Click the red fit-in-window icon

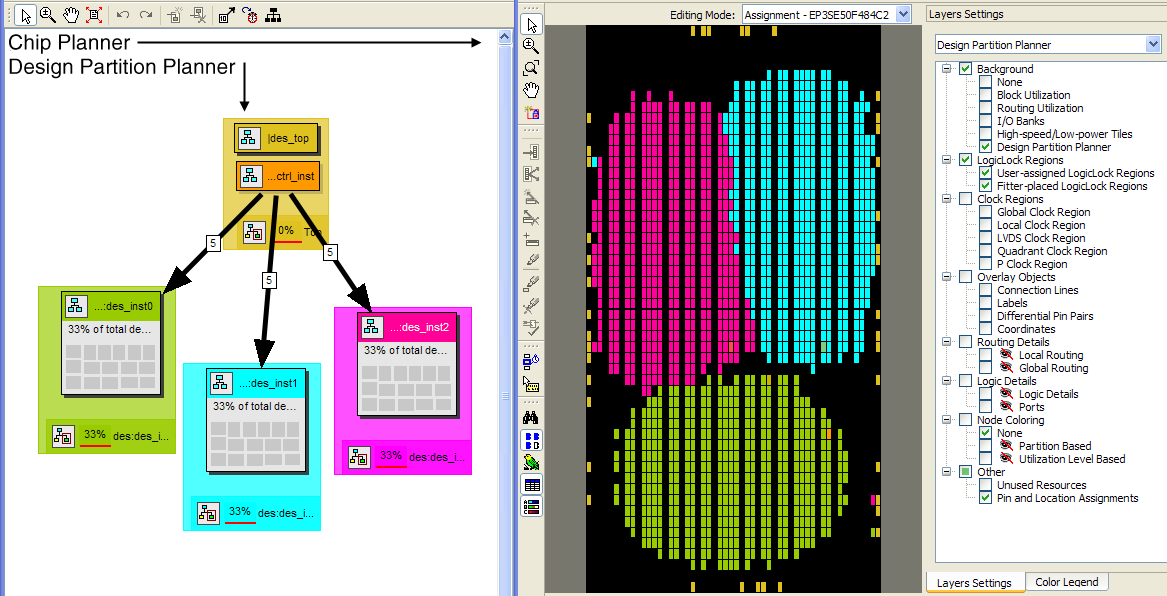(x=93, y=13)
